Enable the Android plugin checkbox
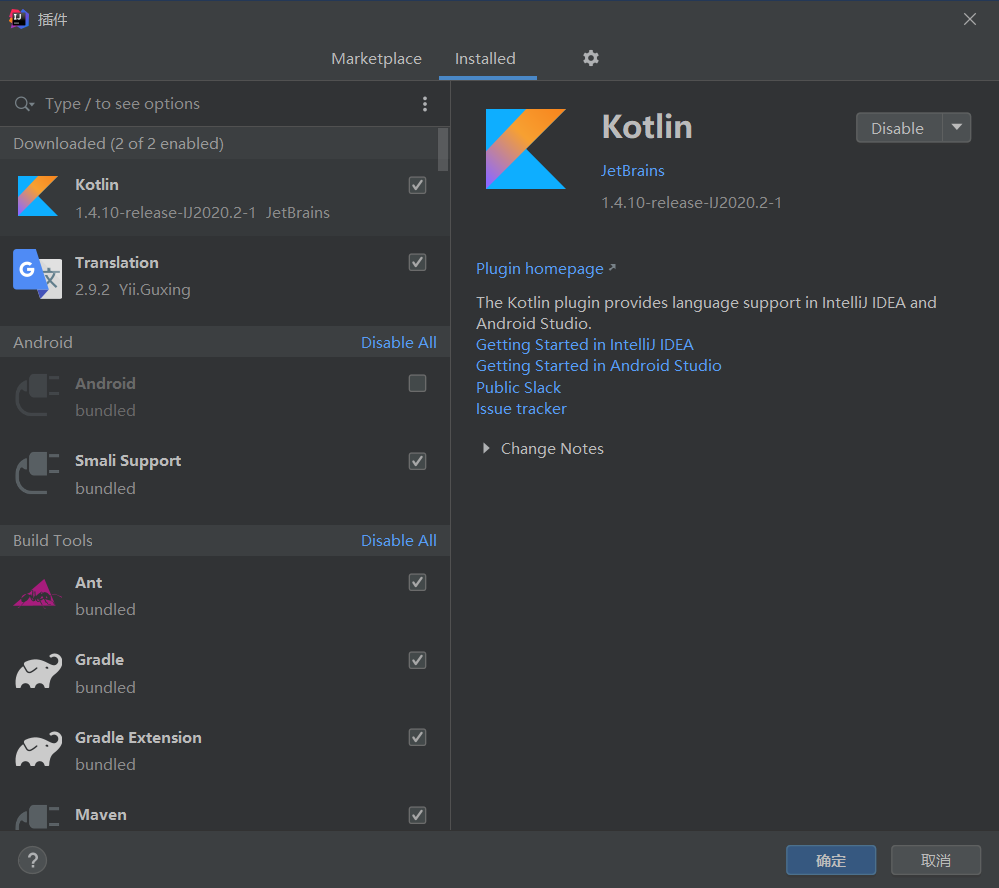999x888 pixels. pos(417,383)
